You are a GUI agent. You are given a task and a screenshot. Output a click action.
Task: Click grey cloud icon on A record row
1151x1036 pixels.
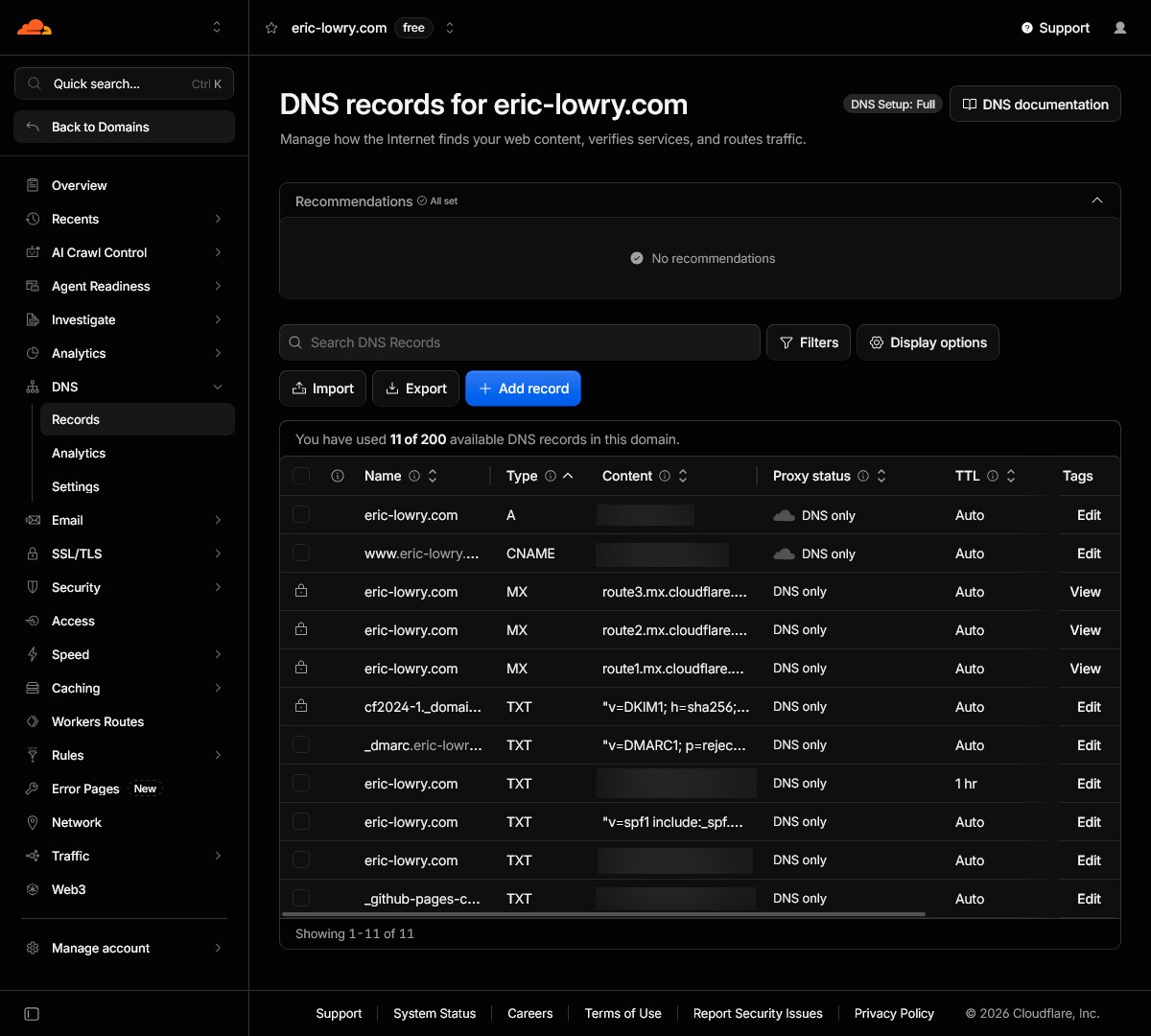784,515
